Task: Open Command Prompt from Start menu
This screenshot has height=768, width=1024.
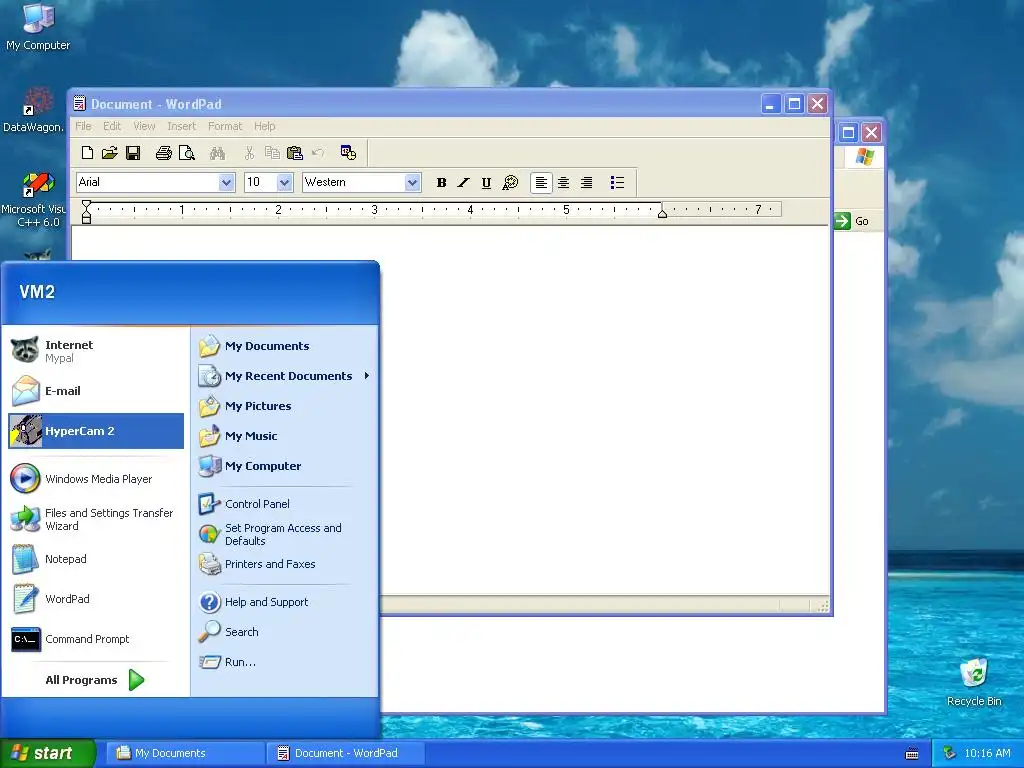Action: coord(95,639)
